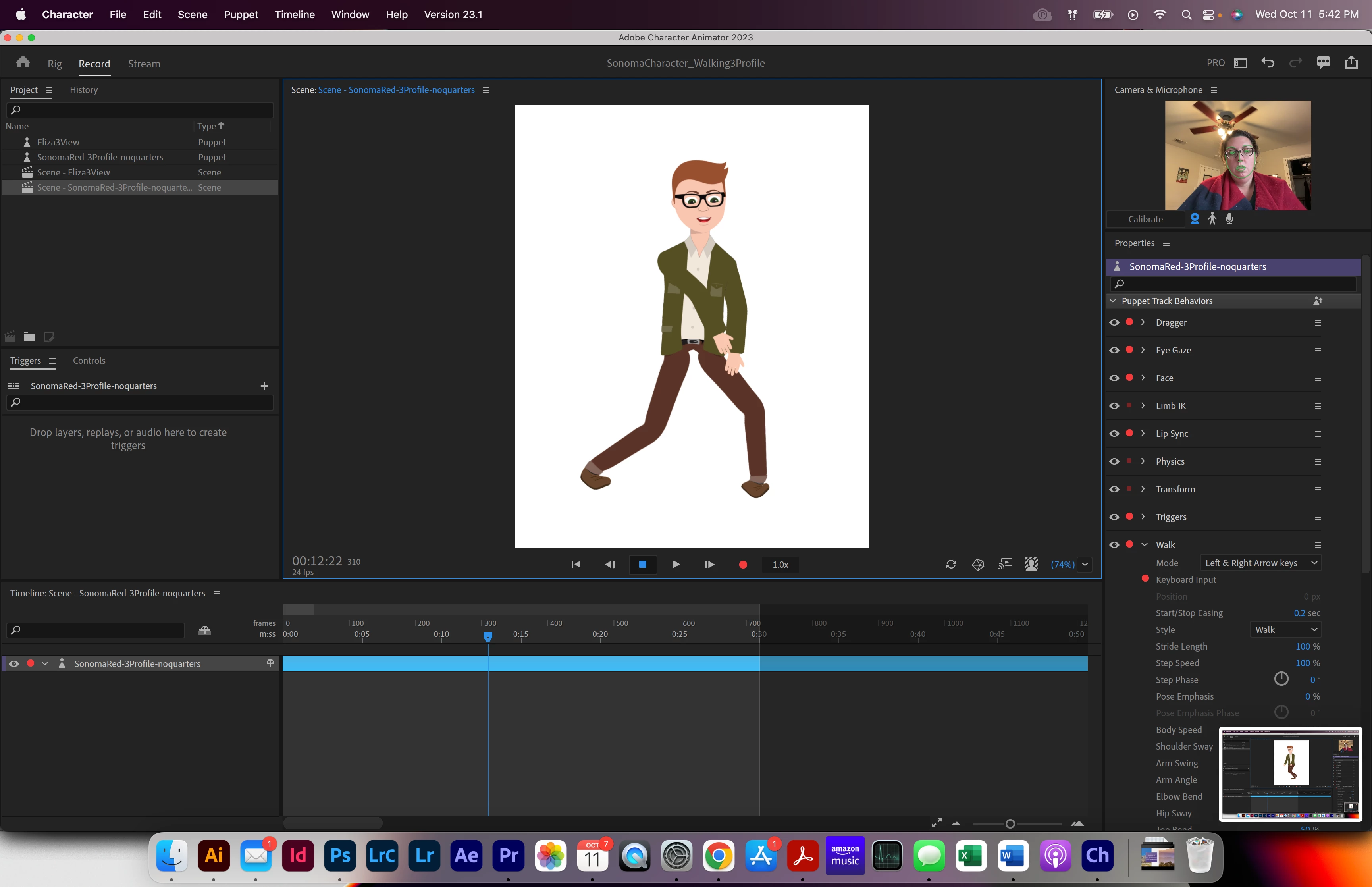Select Eliza3View puppet in Project panel
1372x887 pixels.
click(x=58, y=142)
